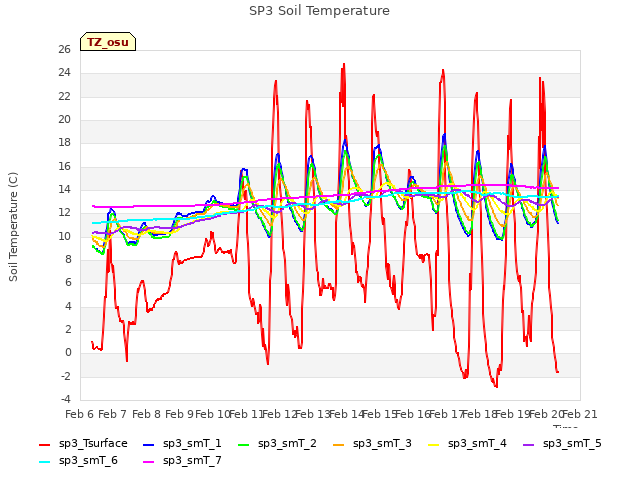This screenshot has height=480, width=640.
Task: Click the Feb 10 x-axis tick label
Action: pyautogui.click(x=213, y=414)
